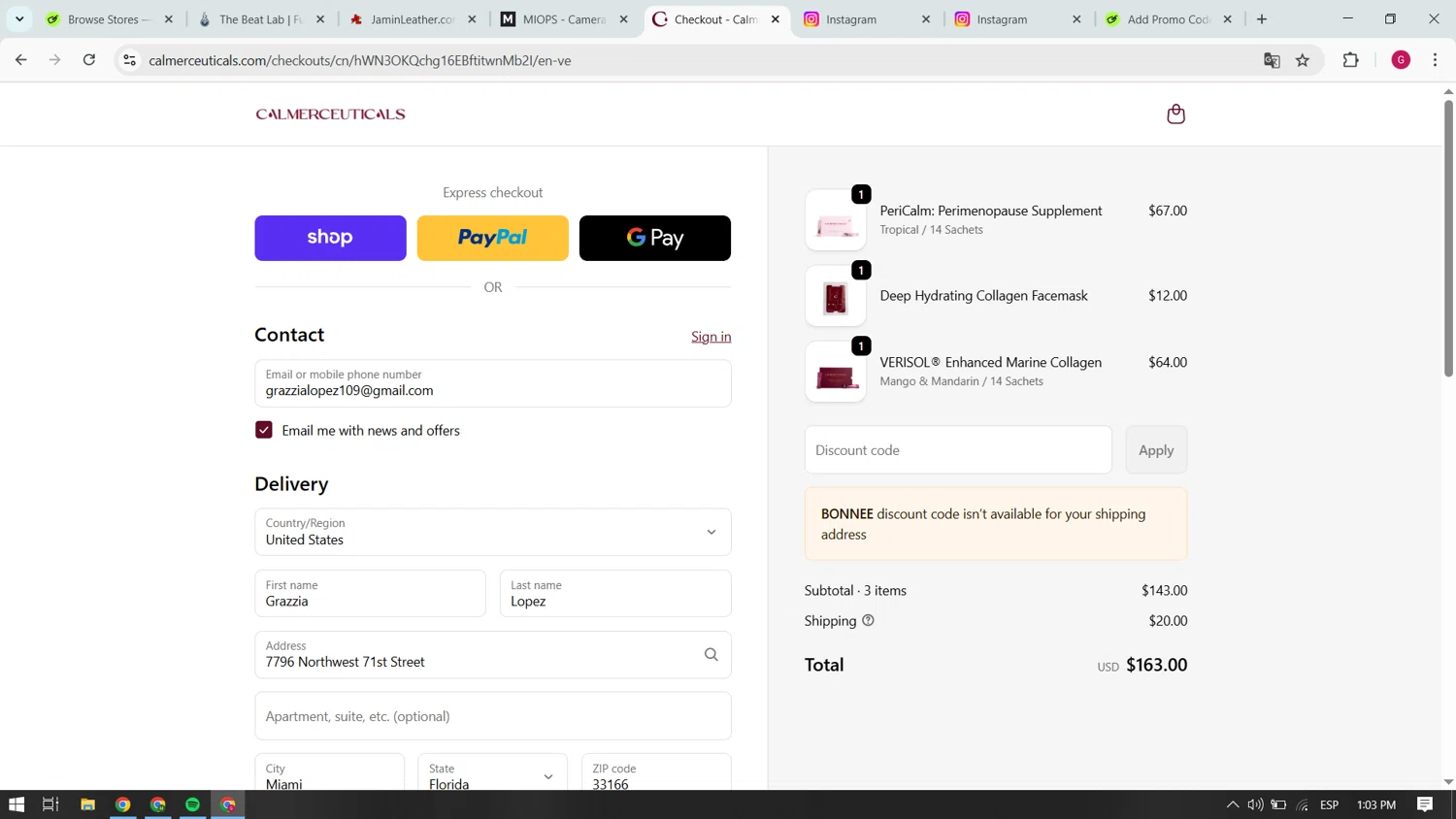Pay with Shop Pay express button
Screen dimensions: 1456x819
tap(330, 238)
